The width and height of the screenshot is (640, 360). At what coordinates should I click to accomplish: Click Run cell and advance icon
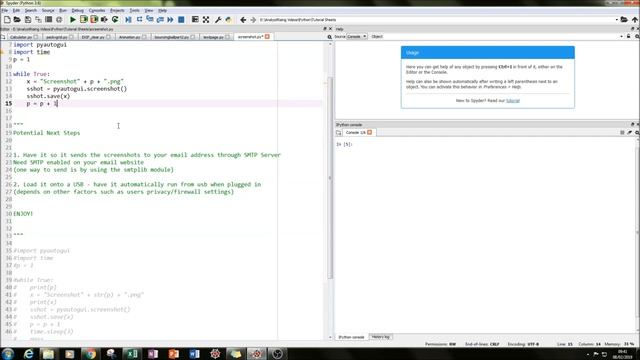click(94, 20)
